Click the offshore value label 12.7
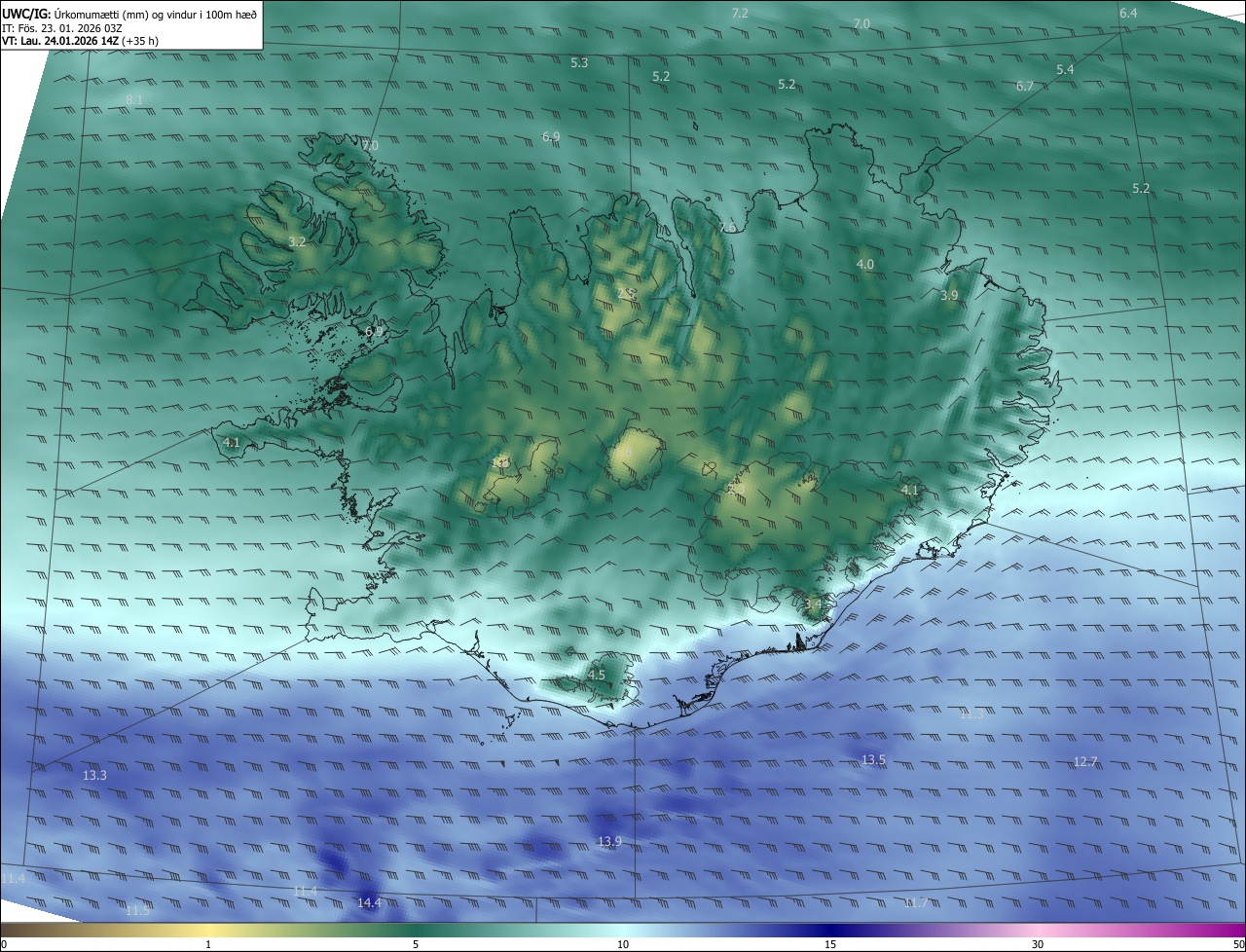This screenshot has height=952, width=1246. click(1085, 762)
